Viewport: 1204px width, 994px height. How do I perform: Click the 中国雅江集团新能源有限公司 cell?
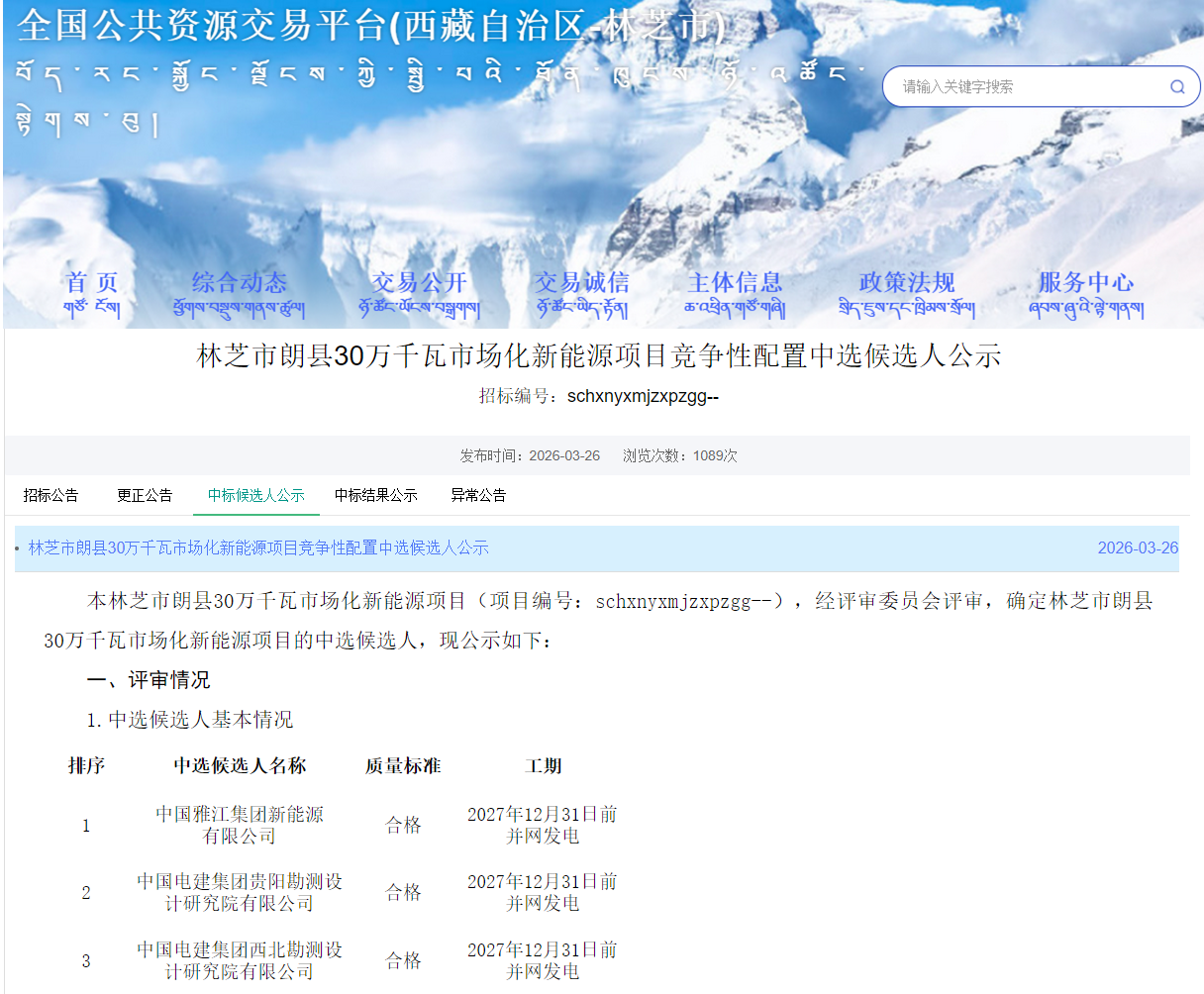pos(240,825)
